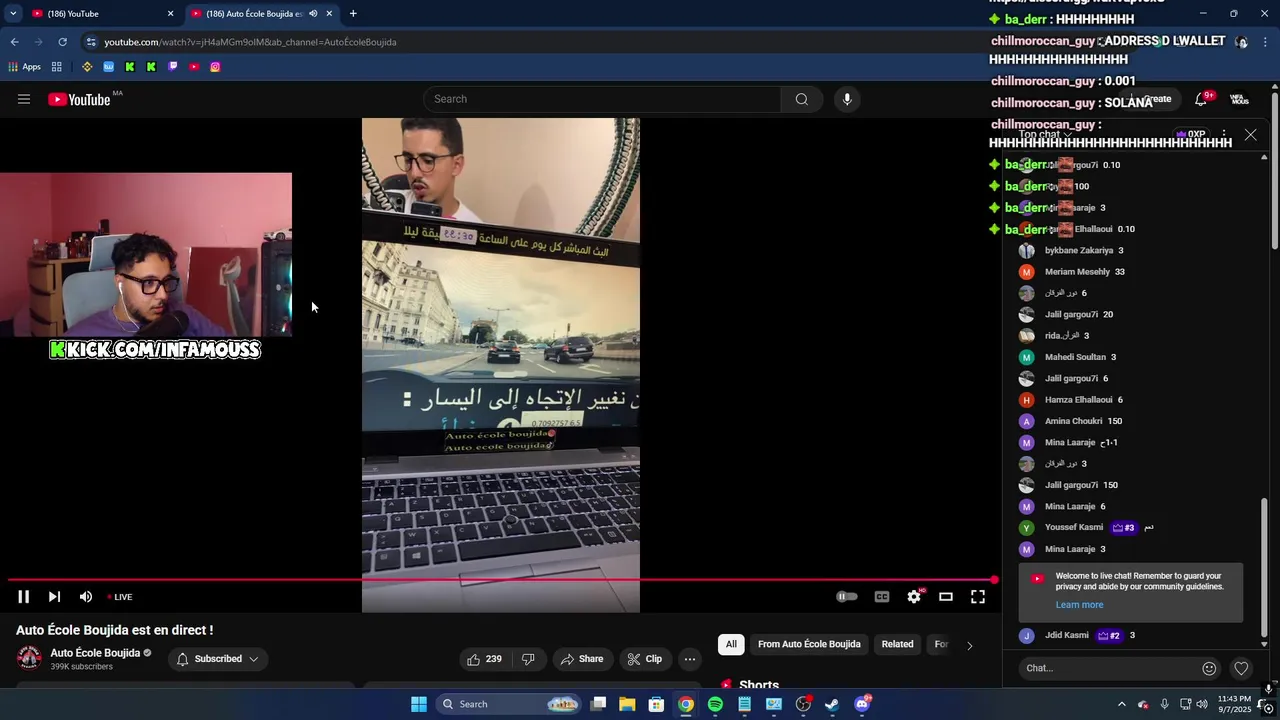Select the All filter chip
The height and width of the screenshot is (720, 1280).
tap(731, 644)
